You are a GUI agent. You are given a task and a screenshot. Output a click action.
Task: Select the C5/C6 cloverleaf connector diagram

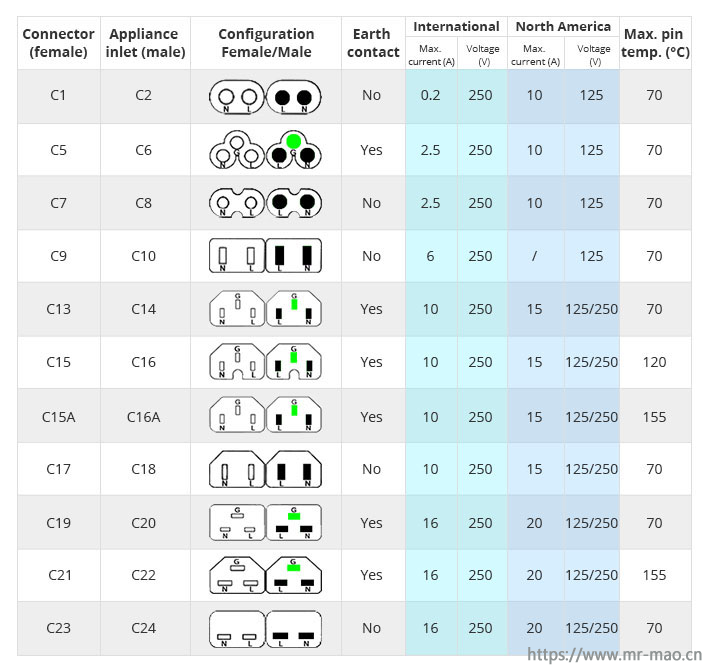(265, 150)
